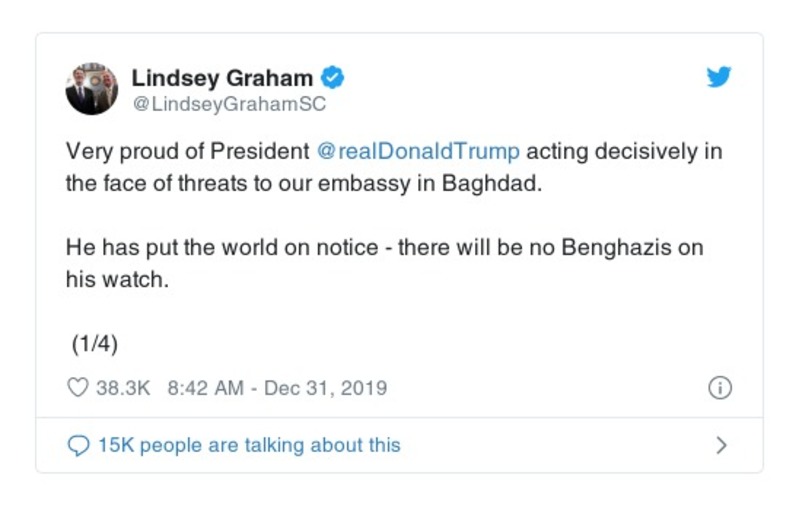
Task: Click the blue verified badge
Action: pos(332,78)
